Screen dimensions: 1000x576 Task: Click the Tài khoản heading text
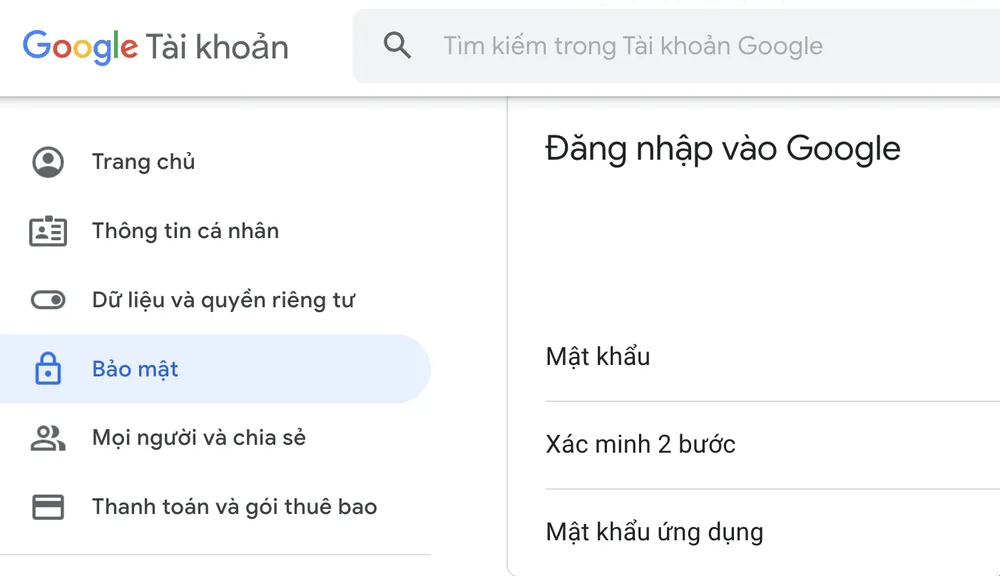click(x=218, y=46)
